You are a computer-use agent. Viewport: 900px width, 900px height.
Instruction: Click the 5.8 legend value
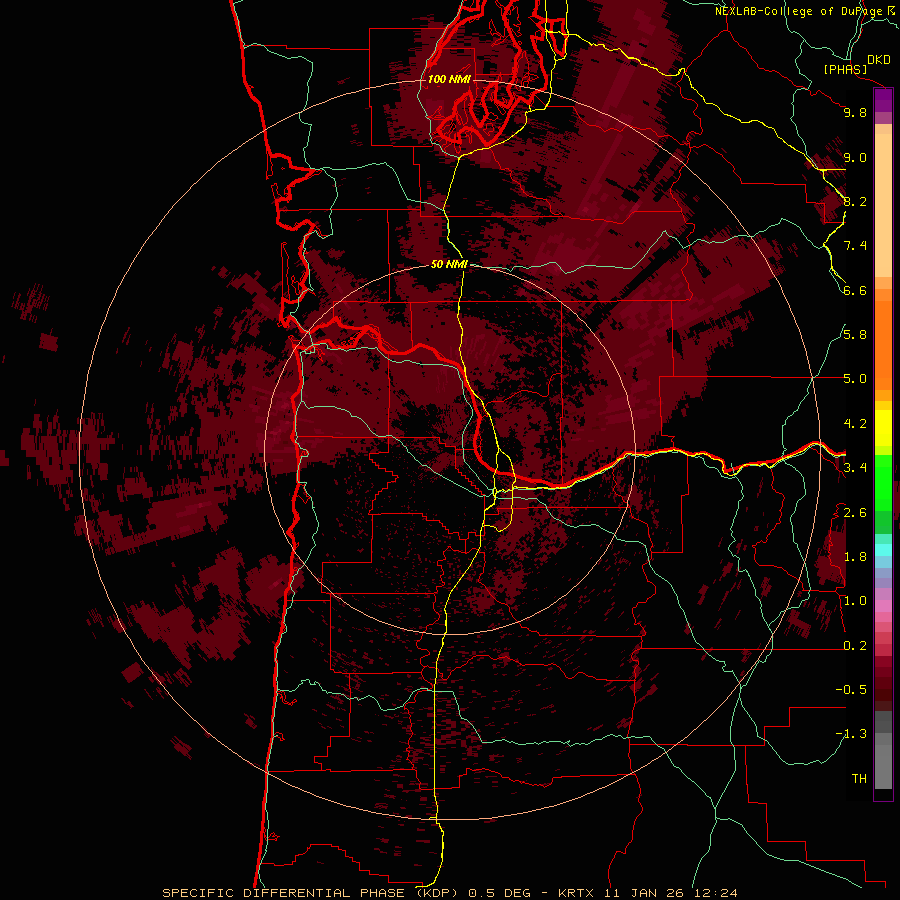click(855, 335)
